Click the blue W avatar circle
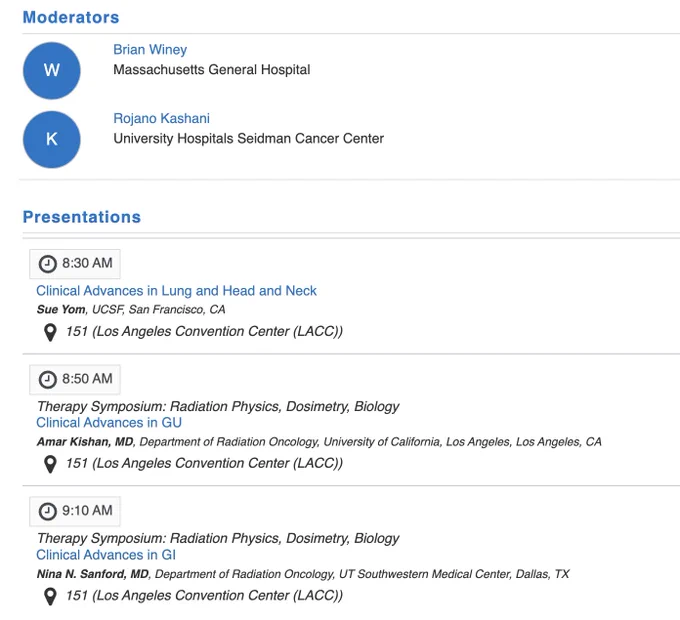Image resolution: width=680 pixels, height=620 pixels. click(x=52, y=71)
